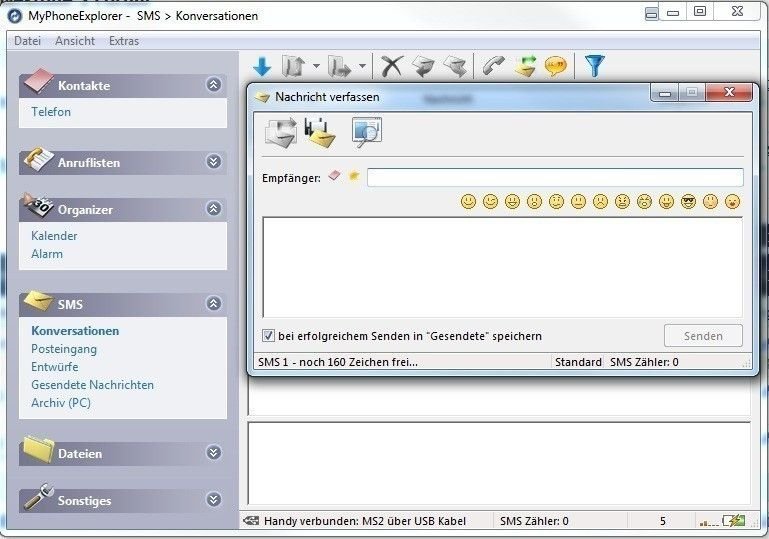Click the orange speech bubble chat icon
769x539 pixels.
[556, 66]
